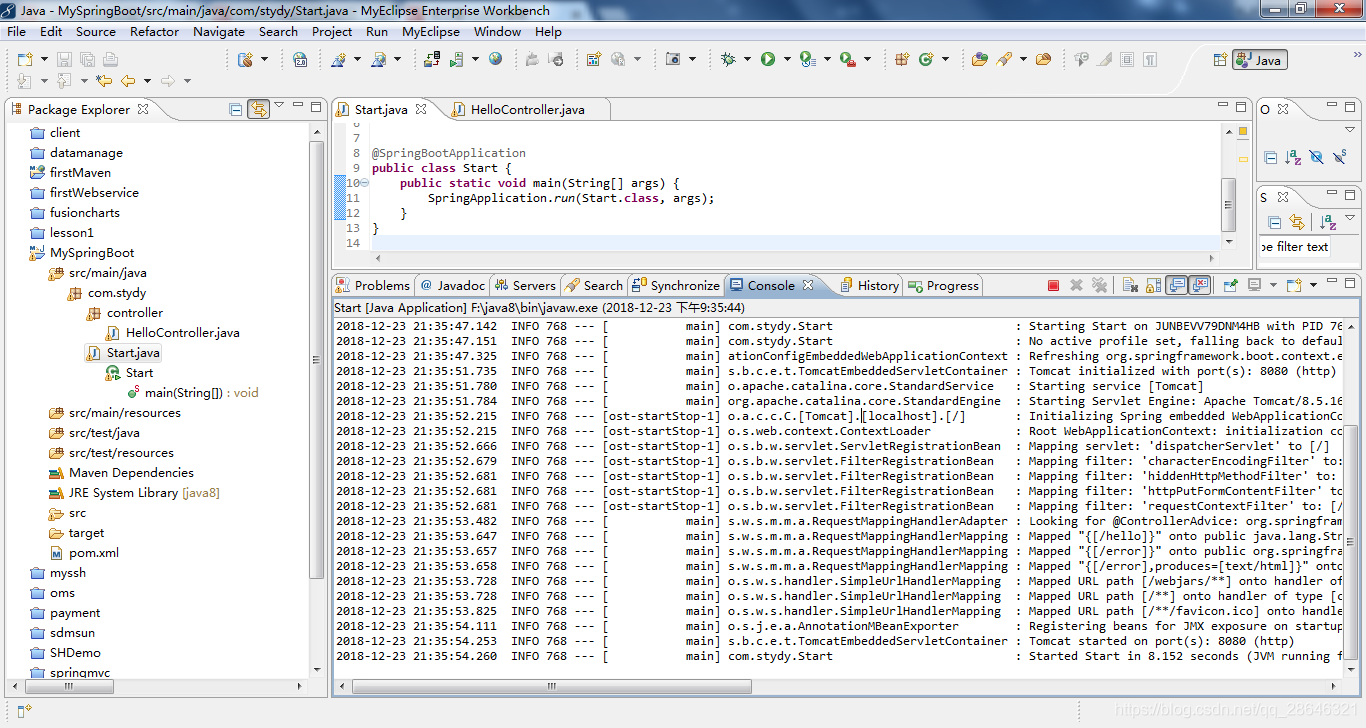Minimize the Console panel
The width and height of the screenshot is (1366, 728).
tap(1332, 280)
